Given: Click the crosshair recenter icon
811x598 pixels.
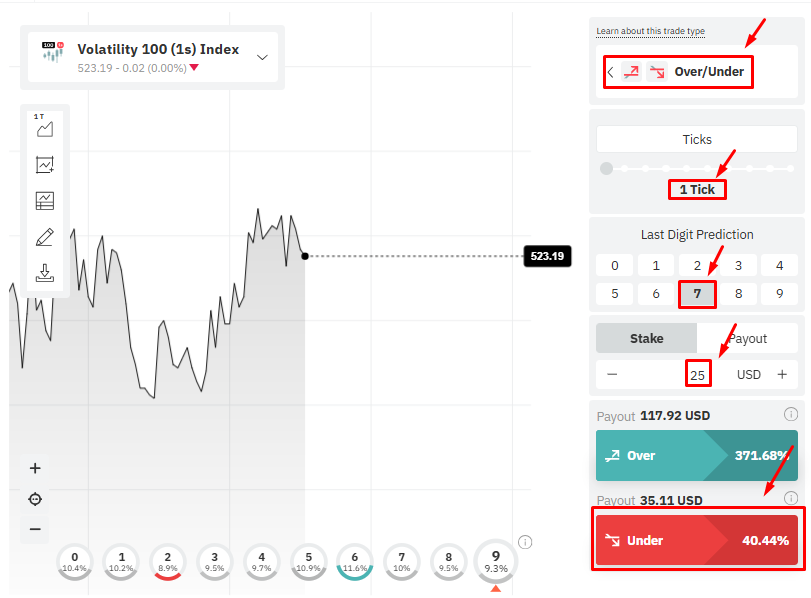Looking at the screenshot, I should [35, 499].
